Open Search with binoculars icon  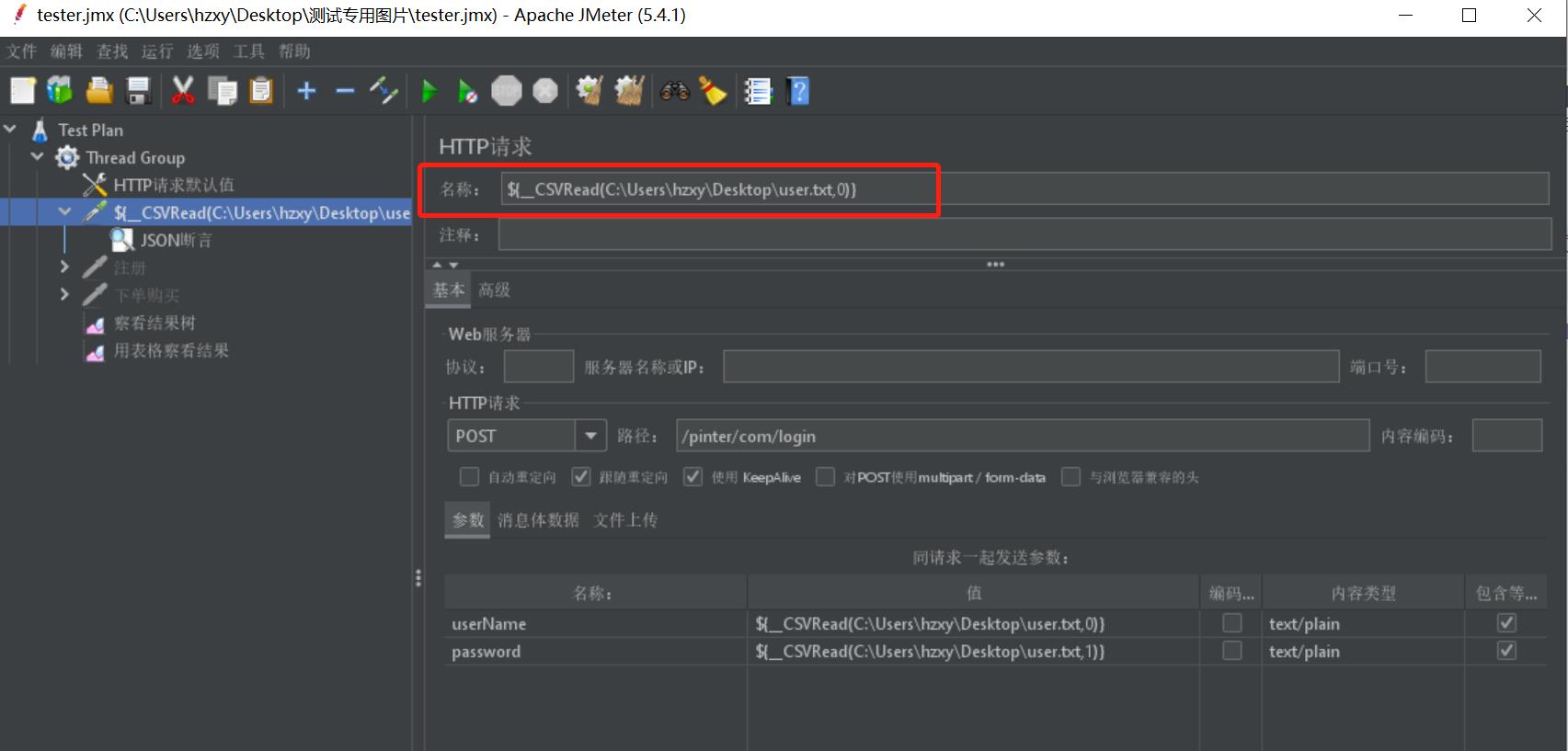click(674, 91)
